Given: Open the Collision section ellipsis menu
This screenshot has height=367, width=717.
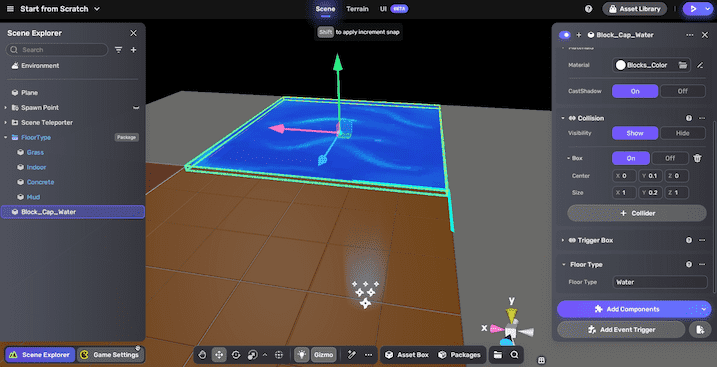Looking at the screenshot, I should tap(702, 118).
